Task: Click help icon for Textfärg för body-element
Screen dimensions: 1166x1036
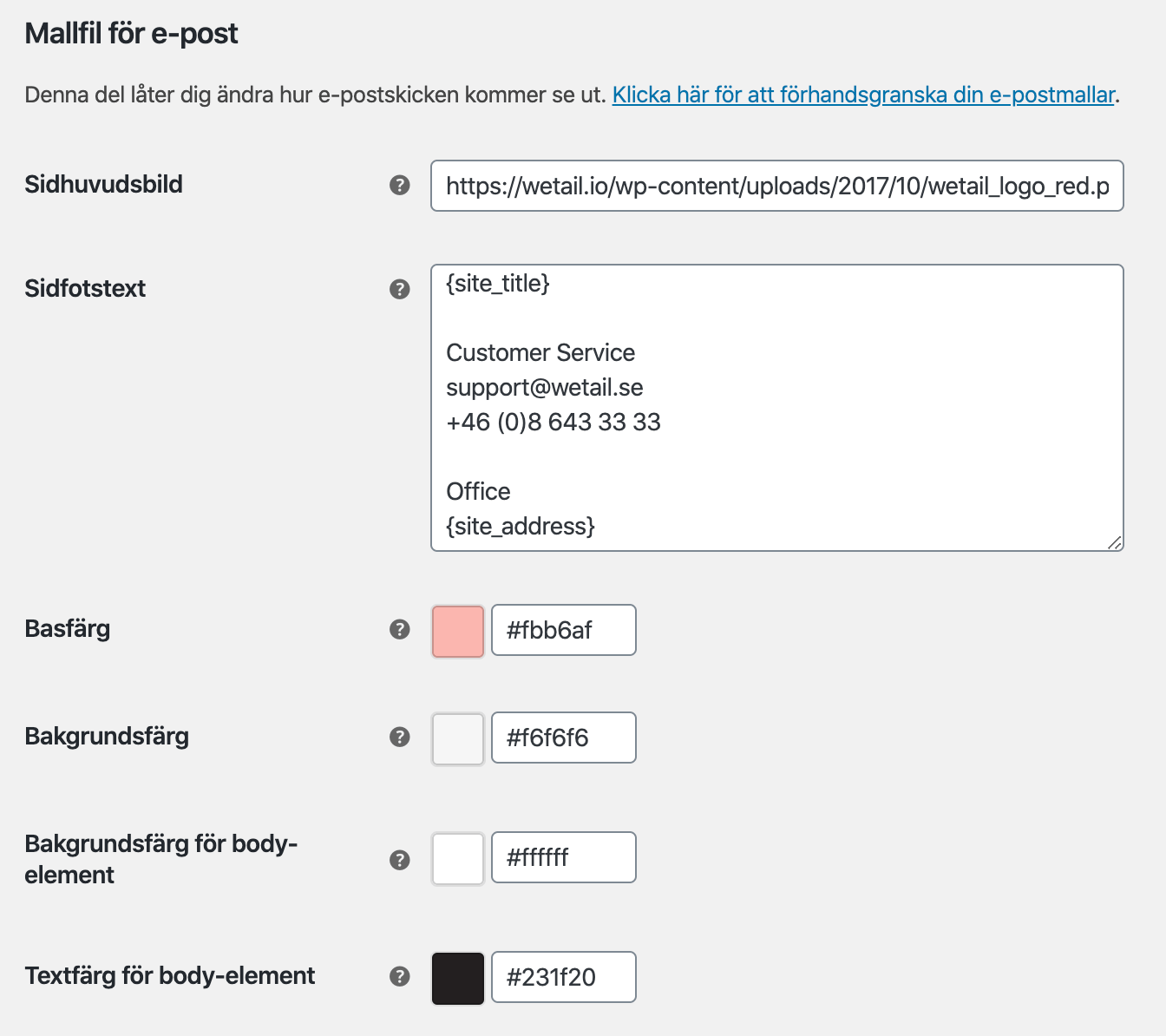Action: click(x=399, y=976)
